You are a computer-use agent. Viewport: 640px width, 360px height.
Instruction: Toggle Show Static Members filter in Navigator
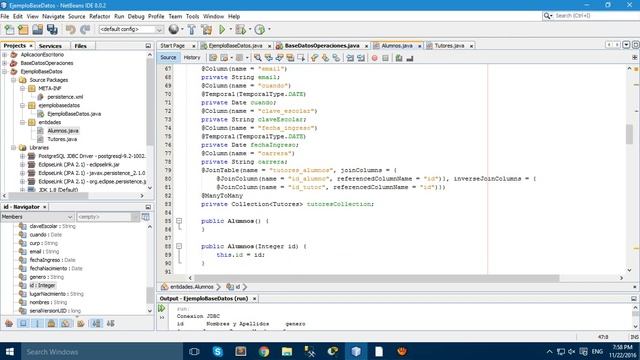(37, 323)
